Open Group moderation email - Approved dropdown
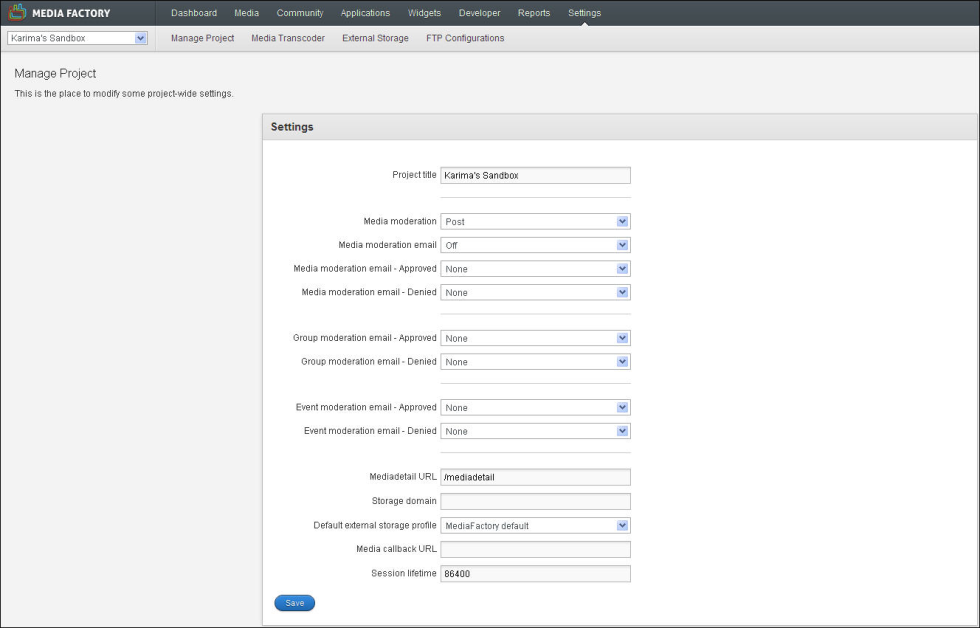Viewport: 980px width, 628px height. (x=536, y=339)
